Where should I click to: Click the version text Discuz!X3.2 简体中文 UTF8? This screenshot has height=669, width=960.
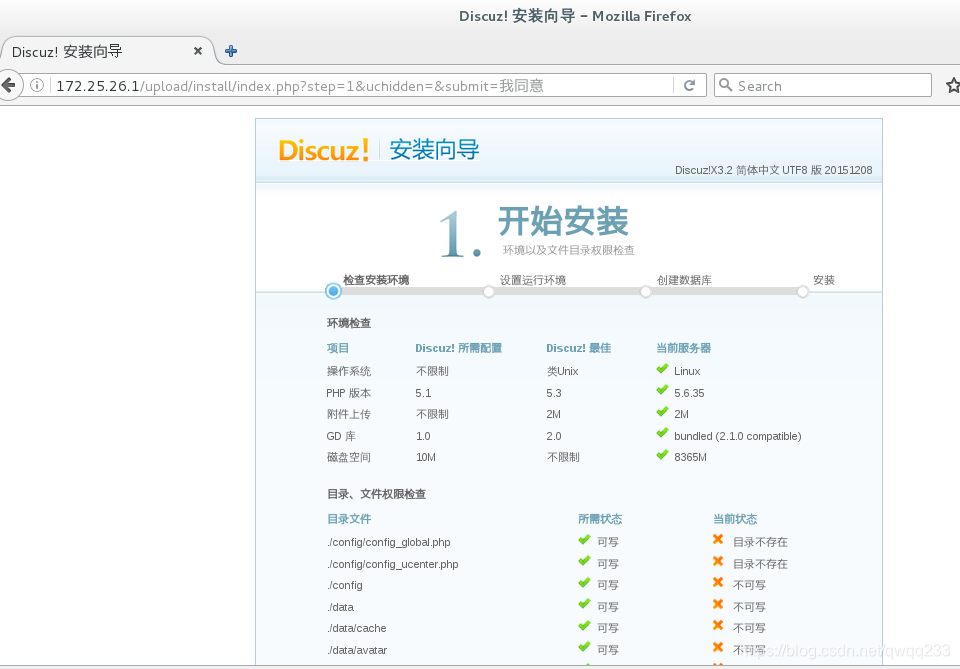click(741, 170)
